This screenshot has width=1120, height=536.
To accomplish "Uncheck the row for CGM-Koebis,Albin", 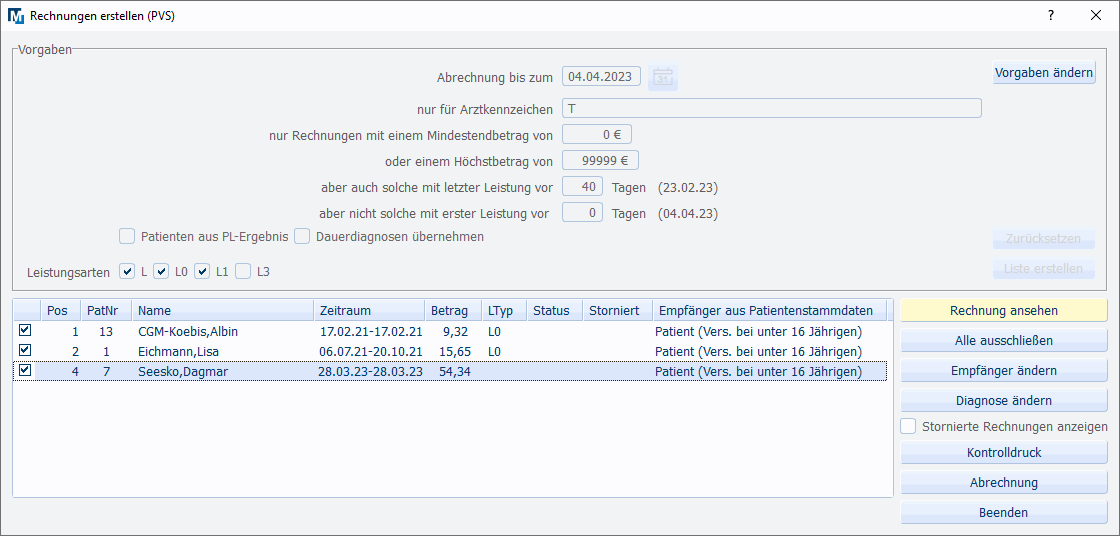I will pos(25,330).
